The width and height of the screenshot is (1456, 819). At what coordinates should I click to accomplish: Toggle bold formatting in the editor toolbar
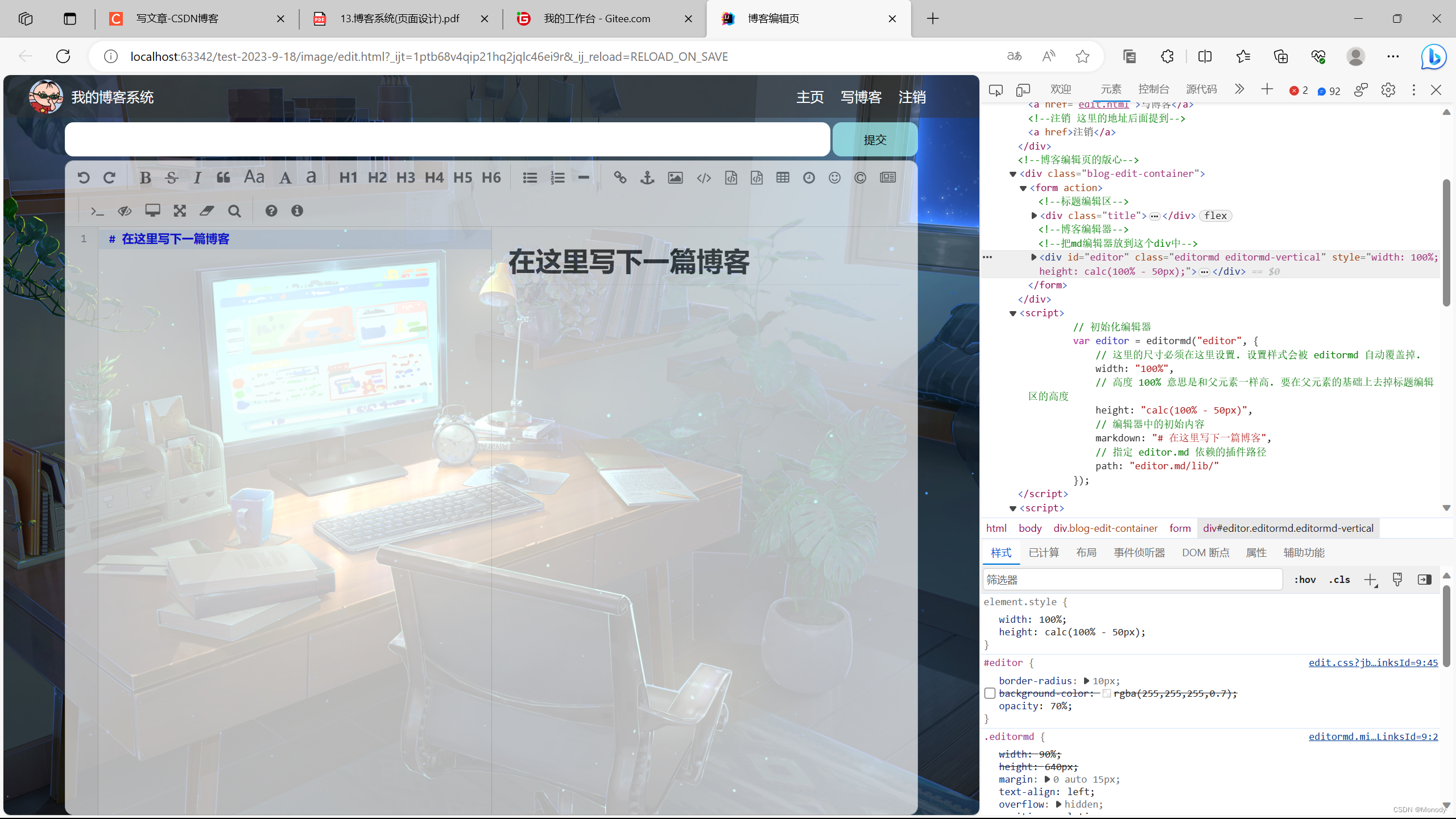pyautogui.click(x=145, y=178)
